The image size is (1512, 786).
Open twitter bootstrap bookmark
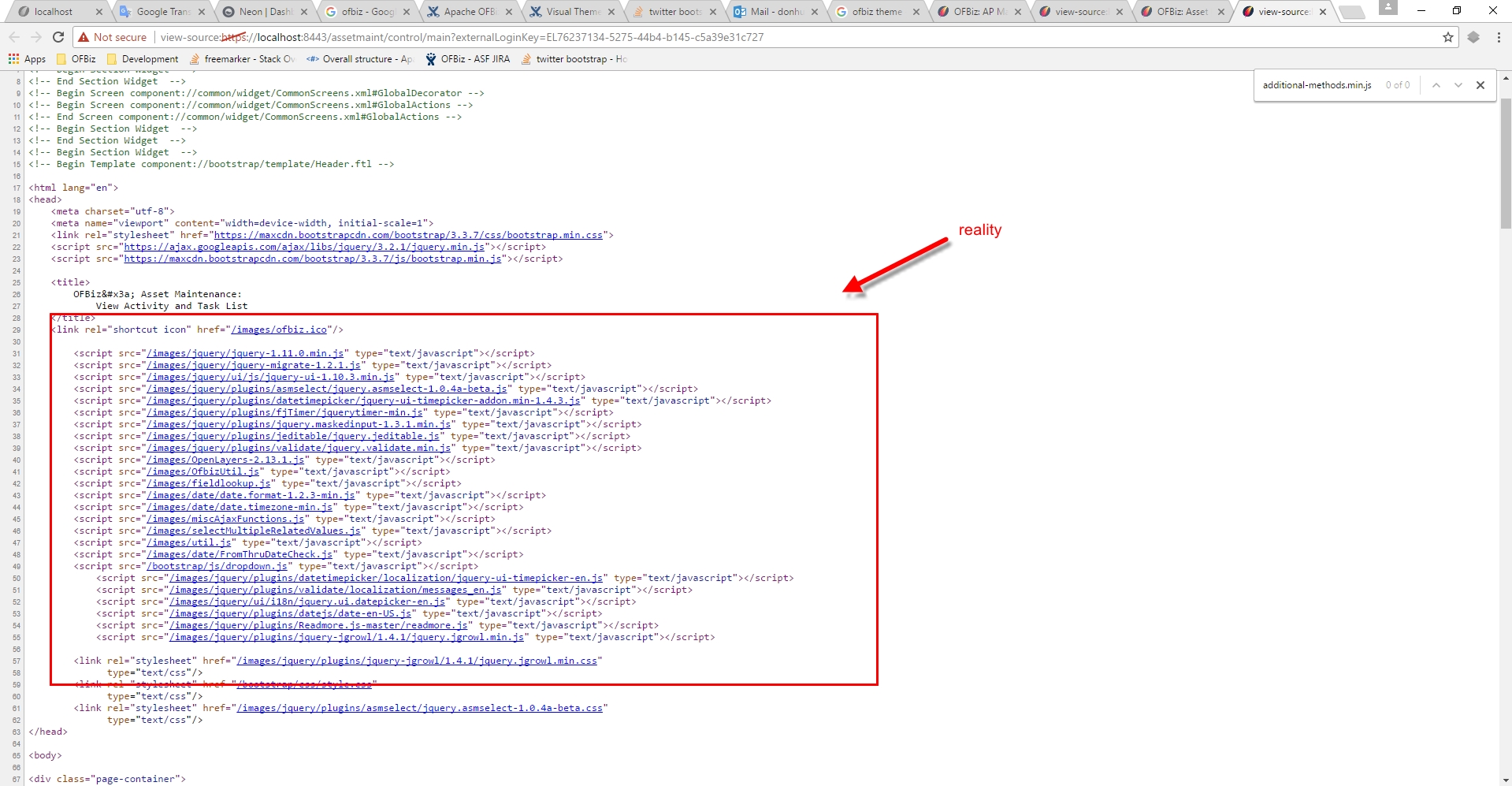pyautogui.click(x=574, y=59)
